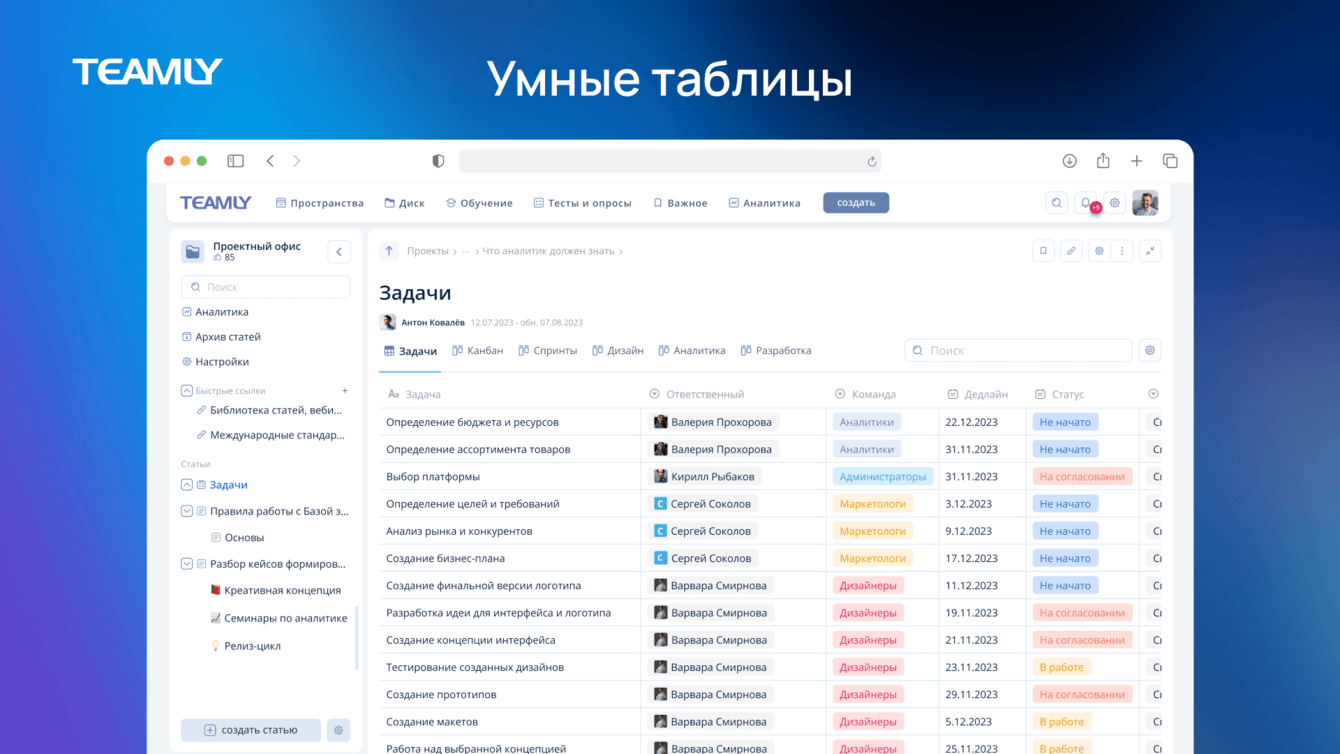Click the TEAMLY logo in the app header
The image size is (1340, 754).
(x=215, y=203)
